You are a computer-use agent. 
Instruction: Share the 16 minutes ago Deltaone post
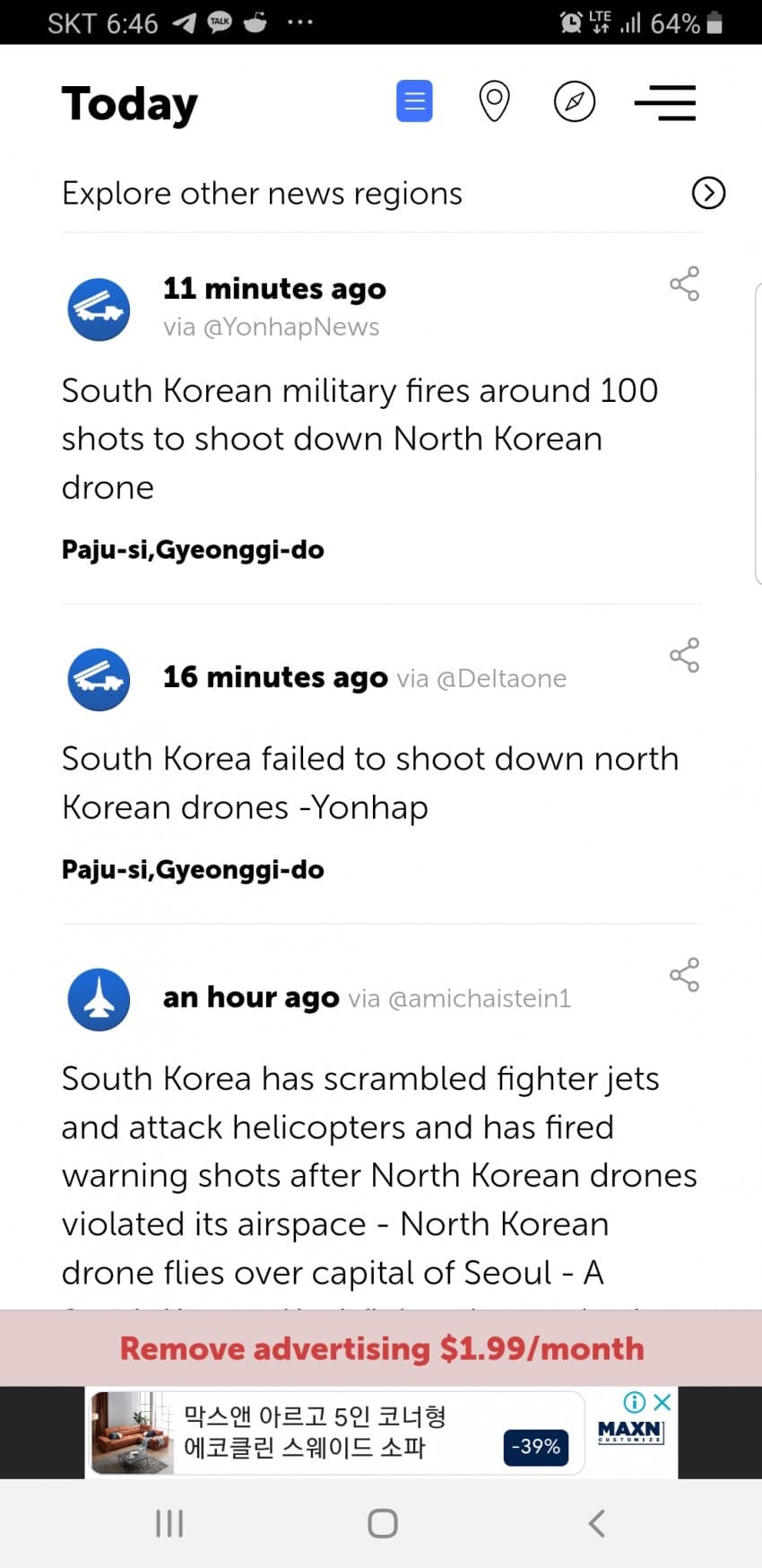(684, 656)
